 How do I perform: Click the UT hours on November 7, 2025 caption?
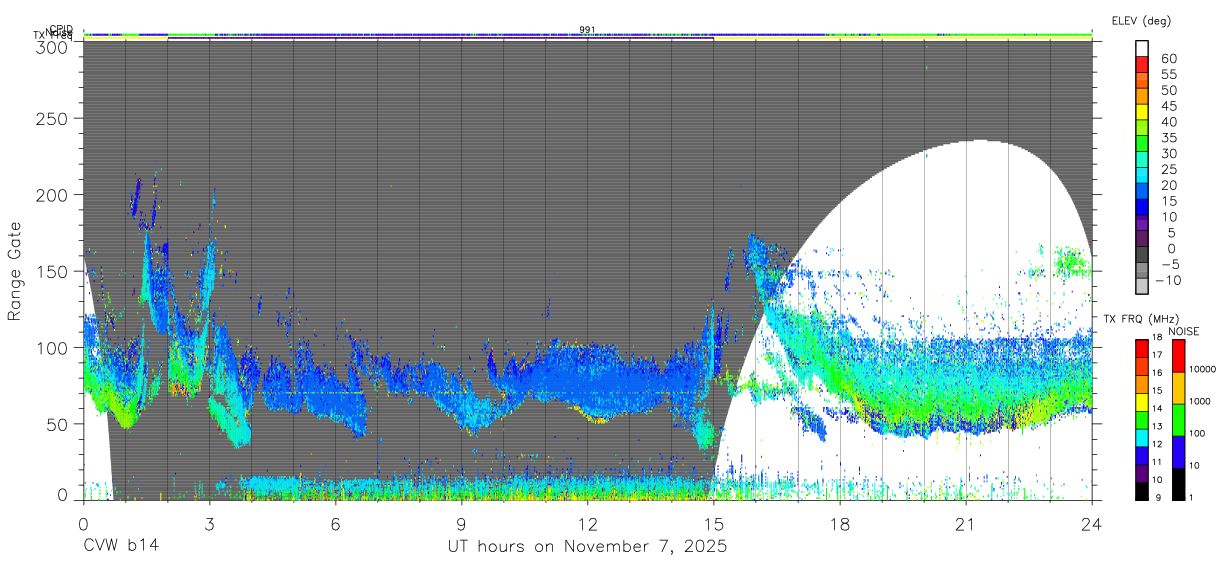point(587,547)
